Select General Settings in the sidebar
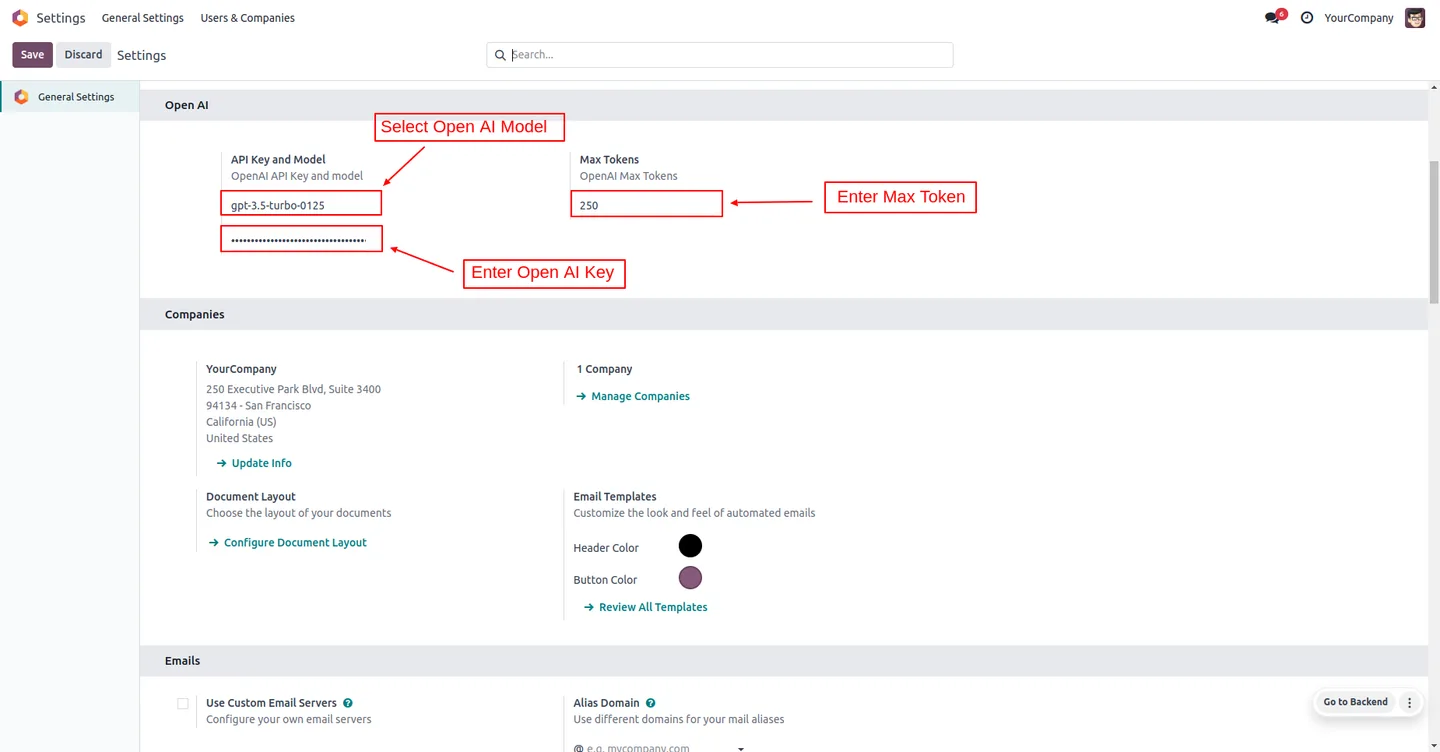This screenshot has height=752, width=1440. click(70, 97)
